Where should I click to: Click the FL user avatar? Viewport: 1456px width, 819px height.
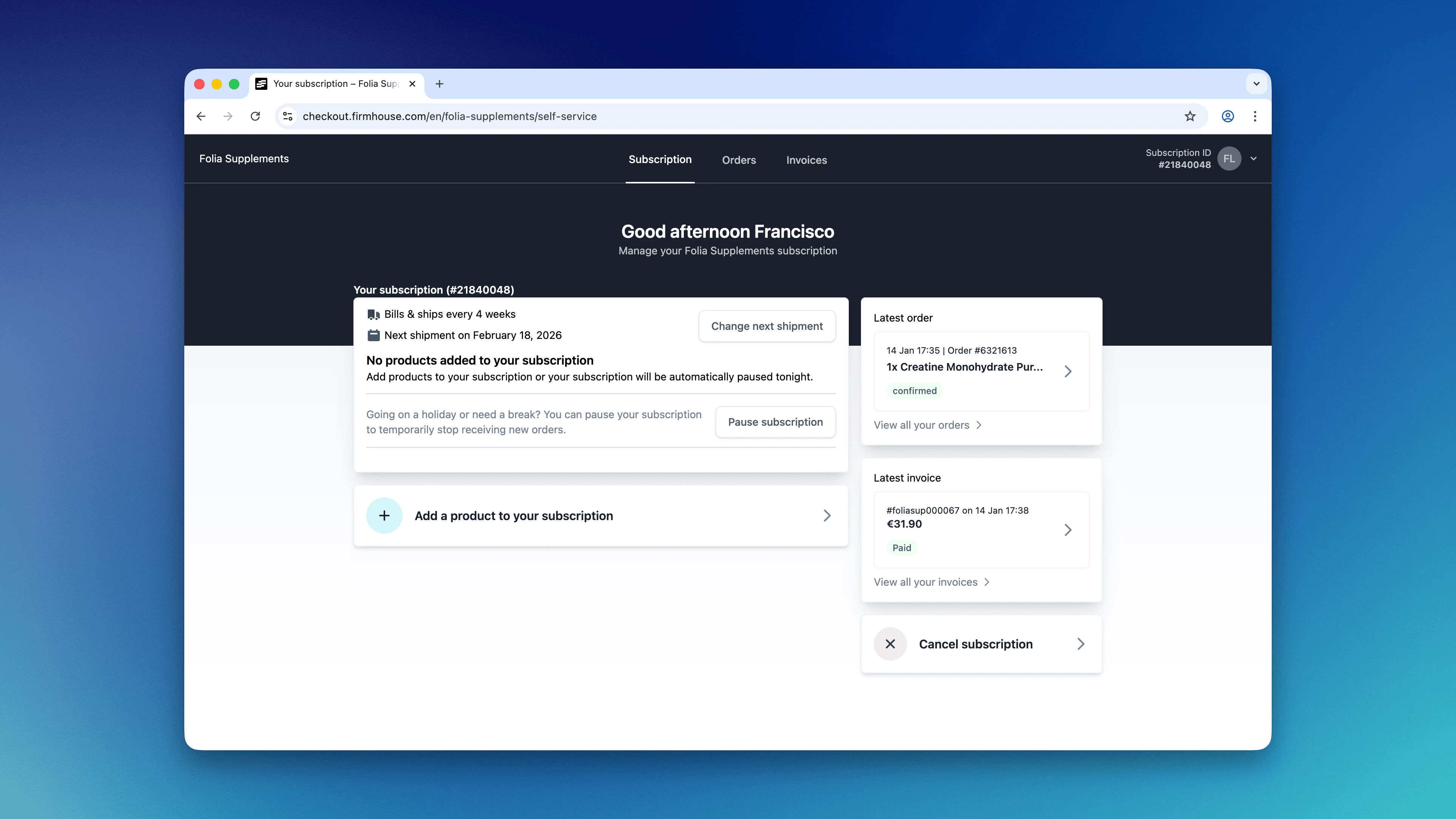(x=1229, y=159)
